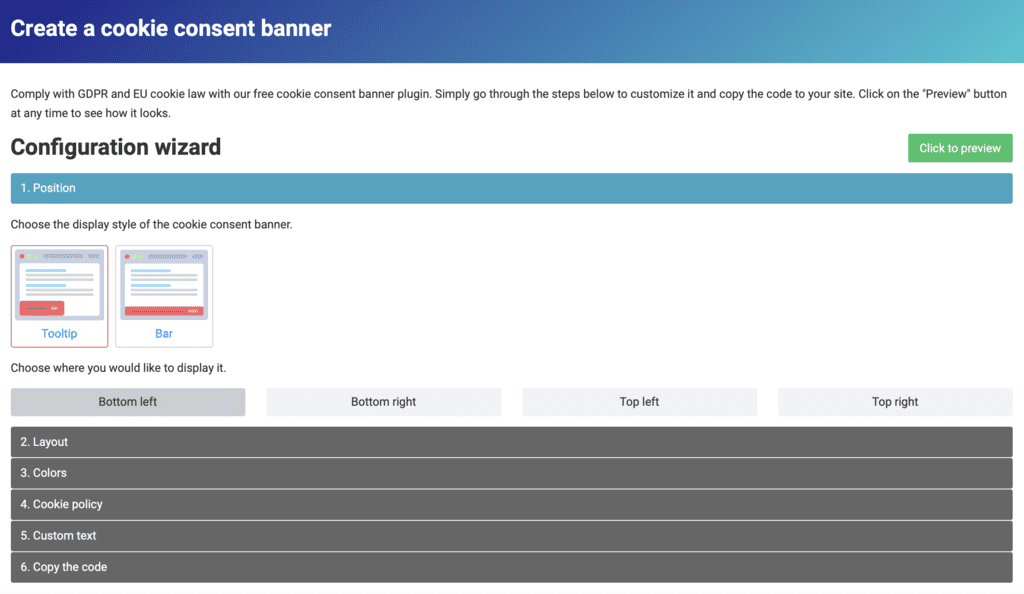
Task: Expand the 3. Colors section
Action: coord(511,473)
